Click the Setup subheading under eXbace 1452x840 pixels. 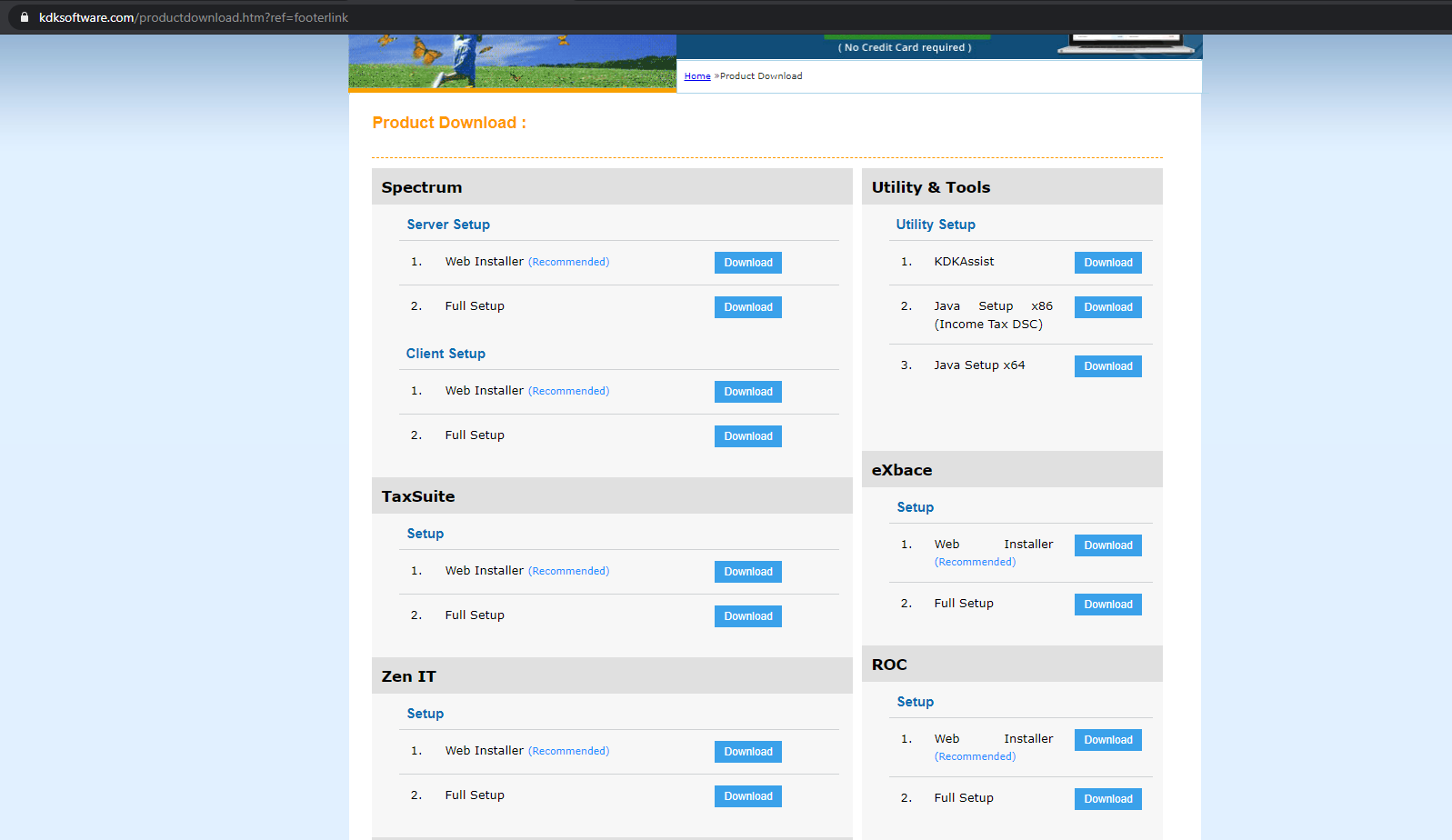tap(916, 507)
